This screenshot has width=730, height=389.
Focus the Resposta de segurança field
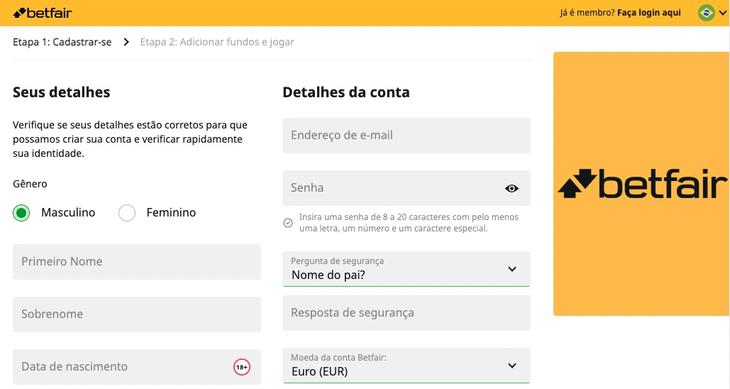[406, 313]
